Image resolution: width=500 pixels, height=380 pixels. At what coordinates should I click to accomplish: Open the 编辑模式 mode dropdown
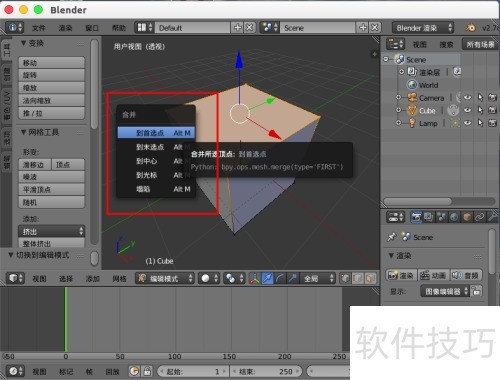(165, 278)
